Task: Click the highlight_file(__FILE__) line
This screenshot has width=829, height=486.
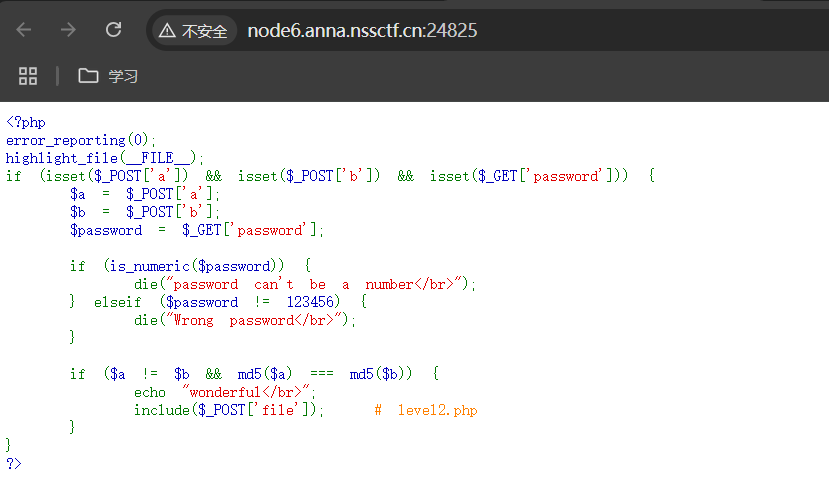Action: (x=104, y=158)
